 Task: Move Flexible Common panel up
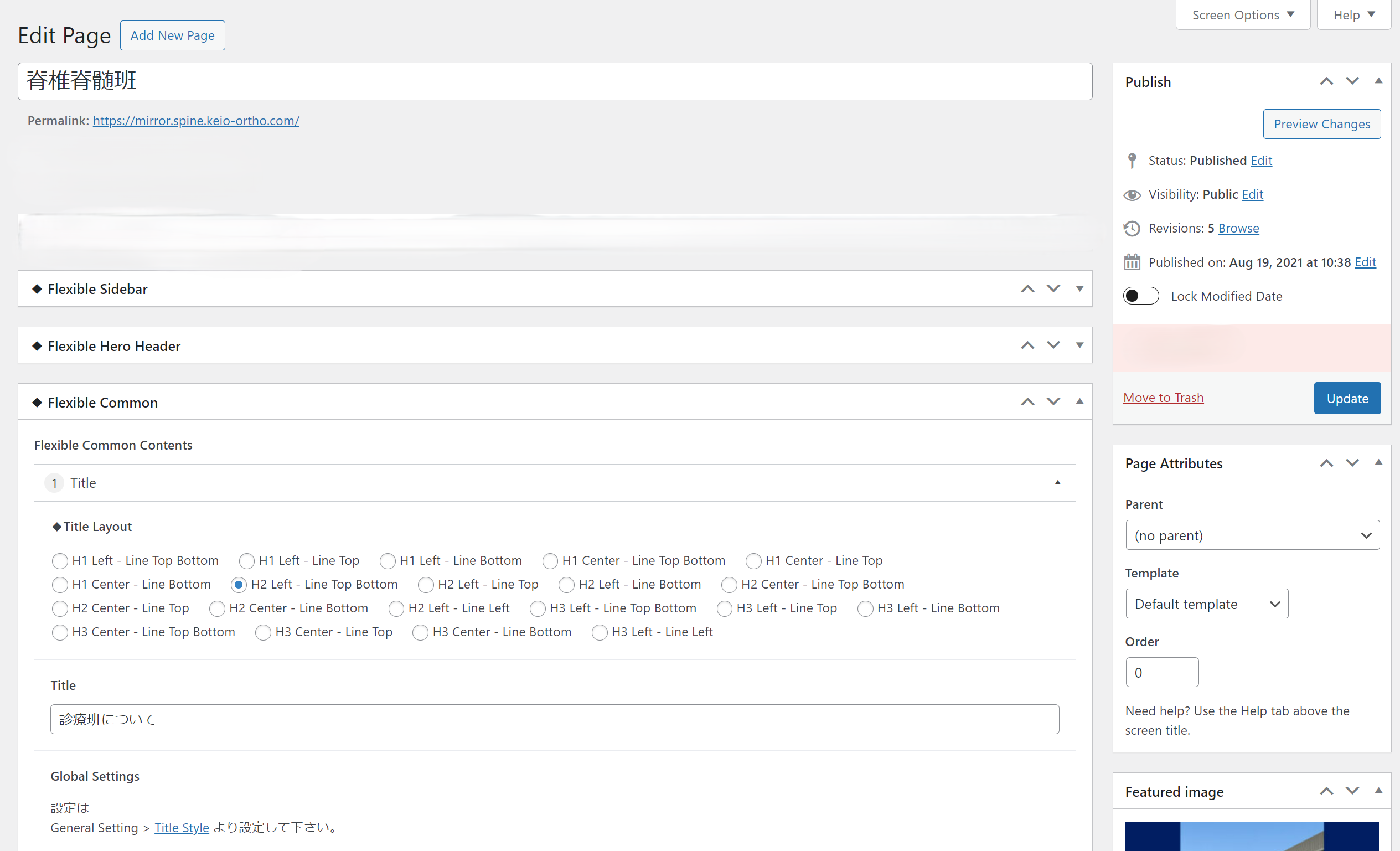pos(1027,402)
